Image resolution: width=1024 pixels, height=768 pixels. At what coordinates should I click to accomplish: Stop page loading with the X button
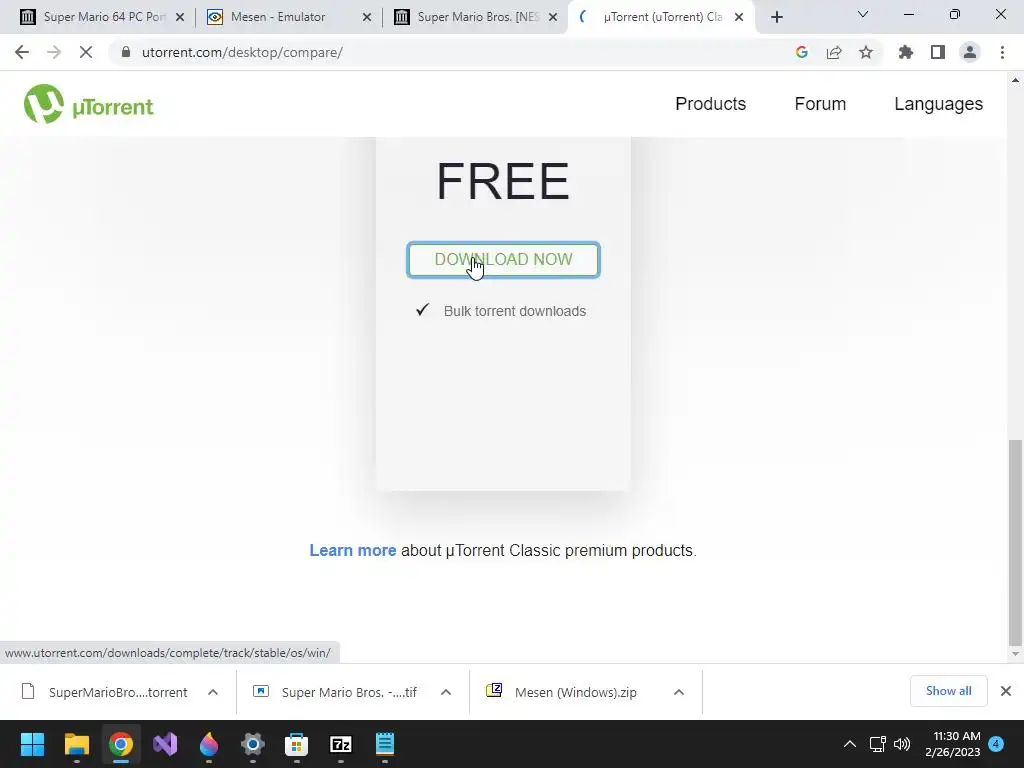[86, 52]
